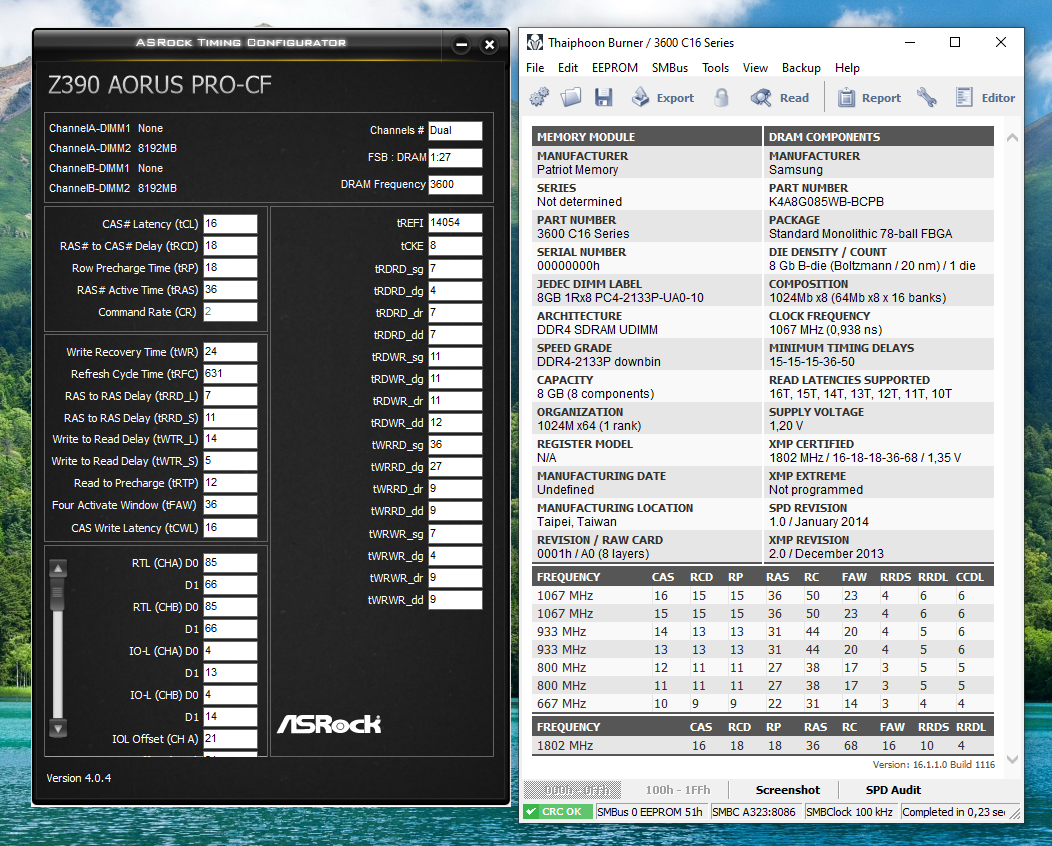The width and height of the screenshot is (1052, 846).
Task: Click the RTL (CHA) D0 field
Action: coord(230,563)
